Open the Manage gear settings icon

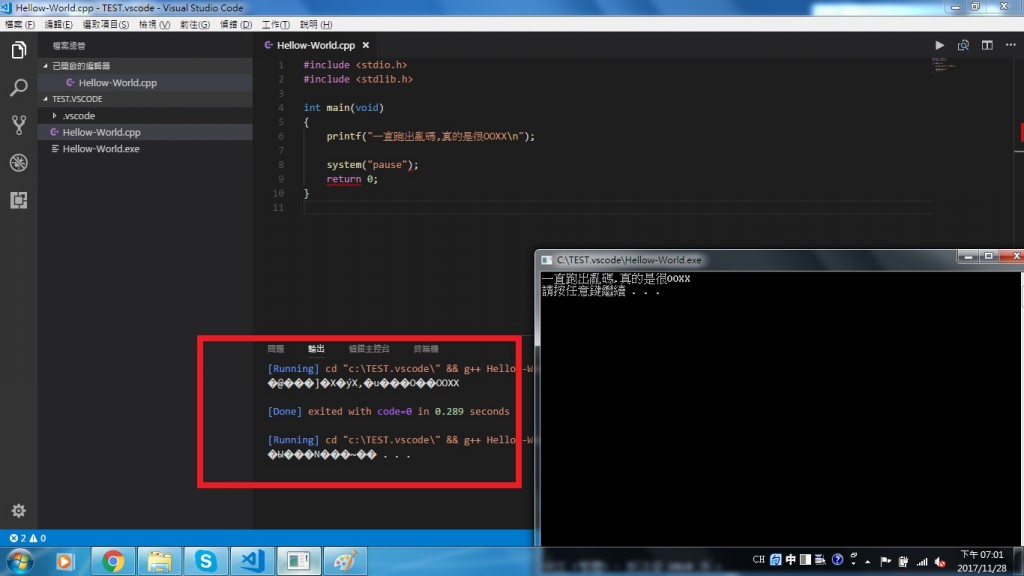pyautogui.click(x=18, y=511)
